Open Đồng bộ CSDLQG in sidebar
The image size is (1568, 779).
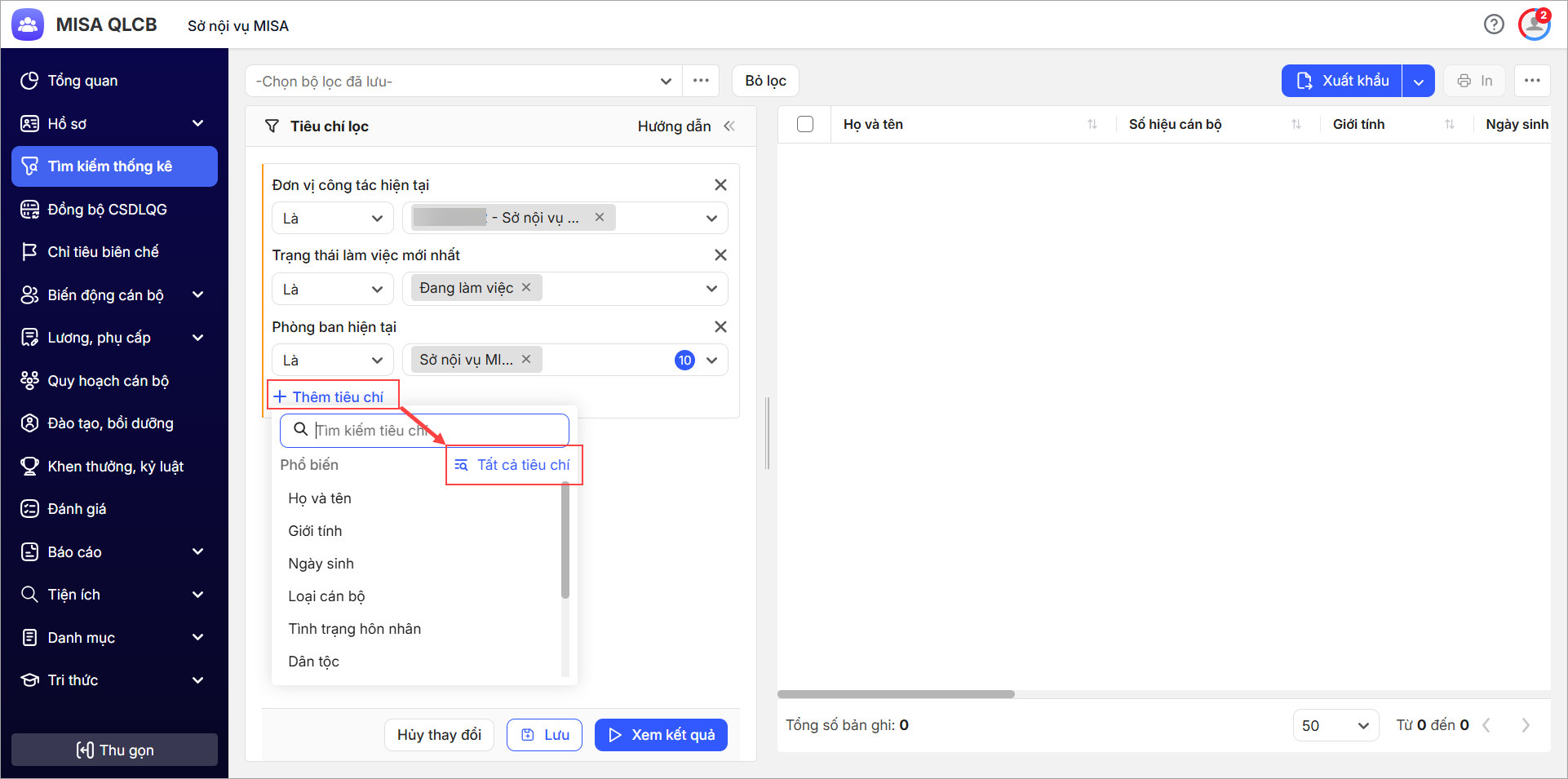click(x=107, y=210)
